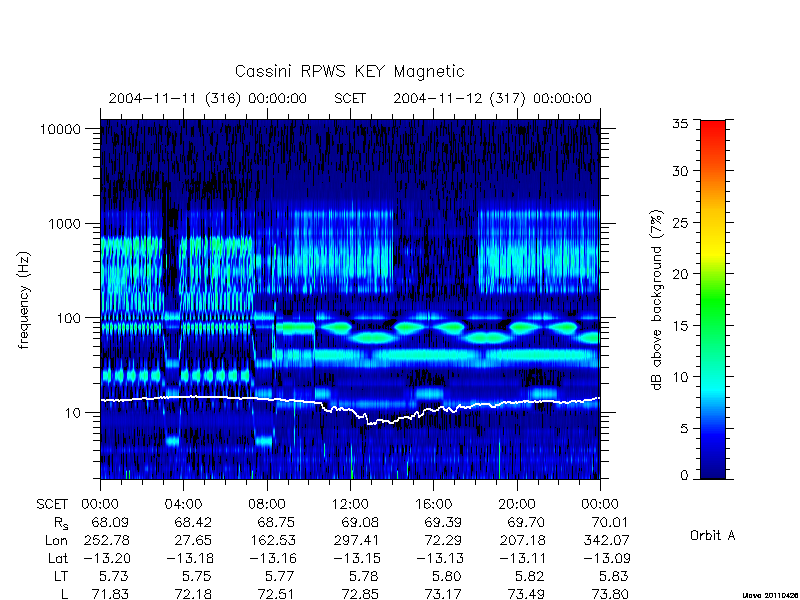Click the 100 frequency tick label
800x600 pixels.
(69, 318)
